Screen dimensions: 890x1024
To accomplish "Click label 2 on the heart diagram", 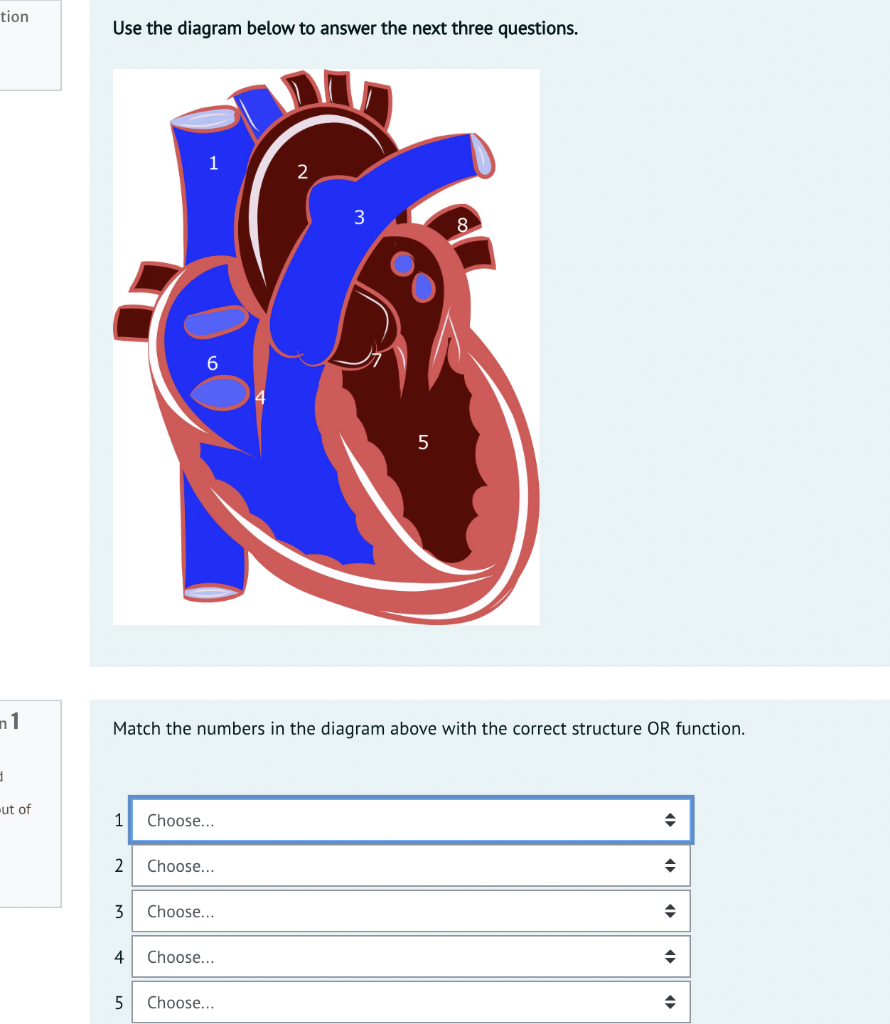I will pos(301,171).
